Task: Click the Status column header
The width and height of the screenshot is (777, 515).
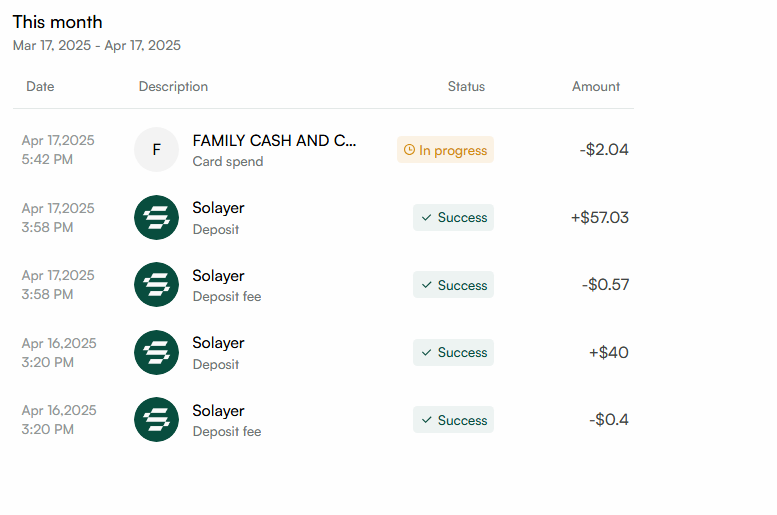Action: coord(466,86)
